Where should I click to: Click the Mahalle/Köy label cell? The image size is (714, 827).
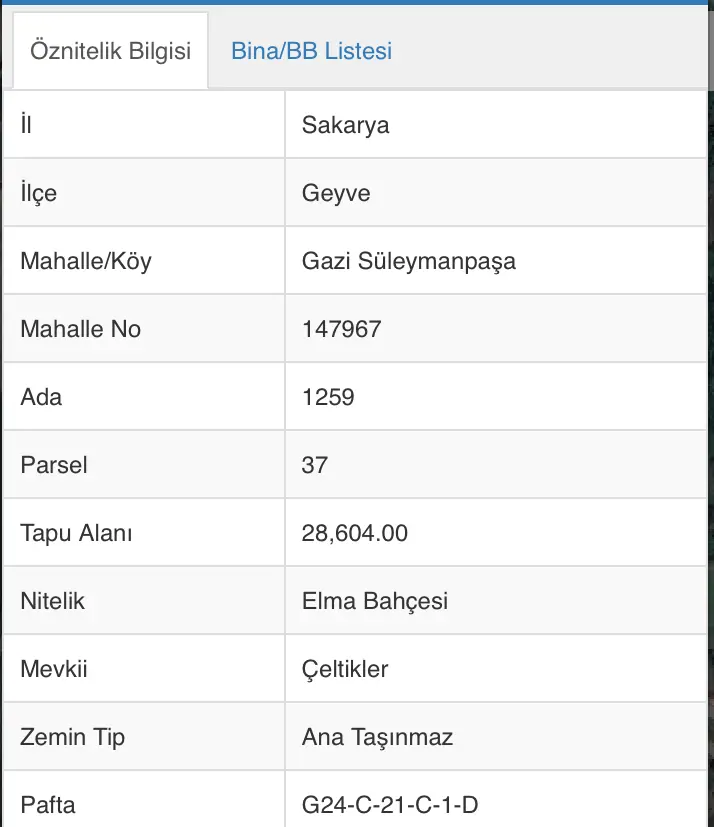(144, 261)
